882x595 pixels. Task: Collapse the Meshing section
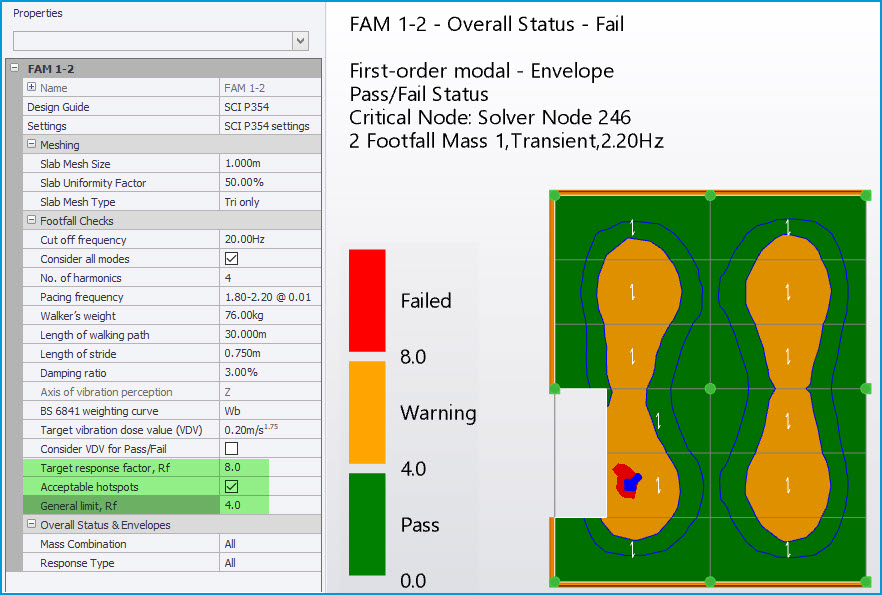[x=32, y=145]
